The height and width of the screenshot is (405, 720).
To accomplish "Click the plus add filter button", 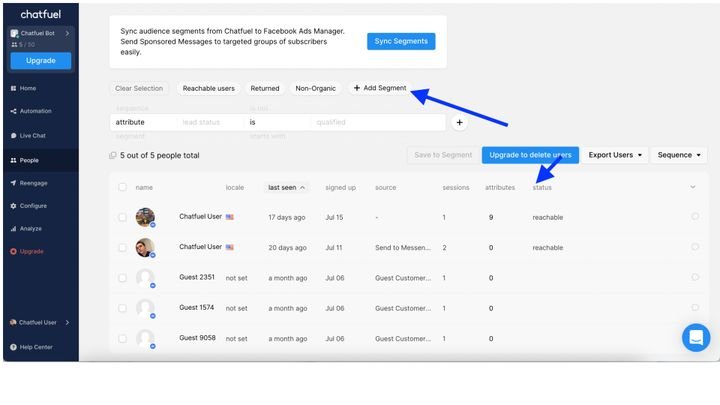I will 459,123.
